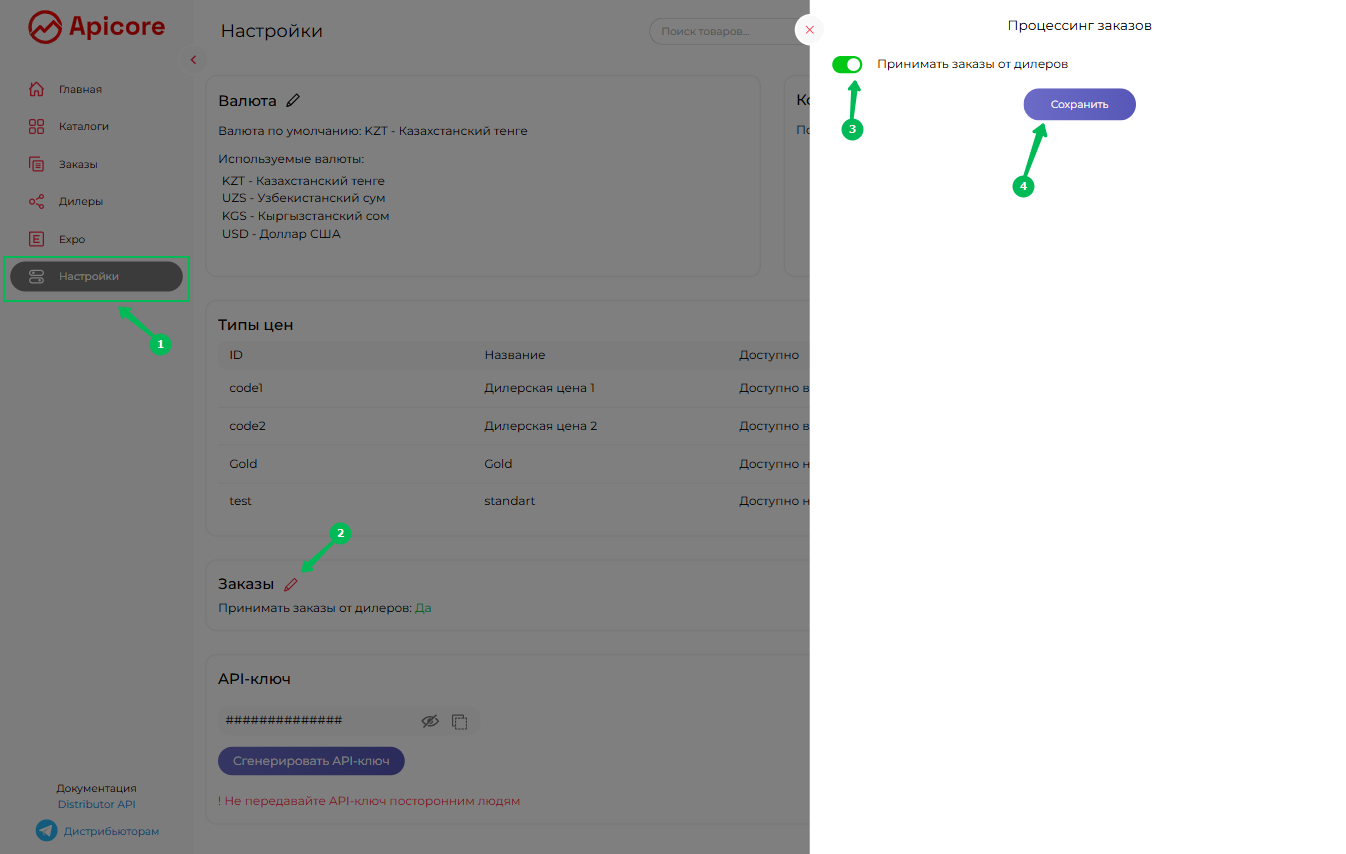Click the Поиск товаров search field
Image resolution: width=1346 pixels, height=854 pixels.
click(720, 32)
